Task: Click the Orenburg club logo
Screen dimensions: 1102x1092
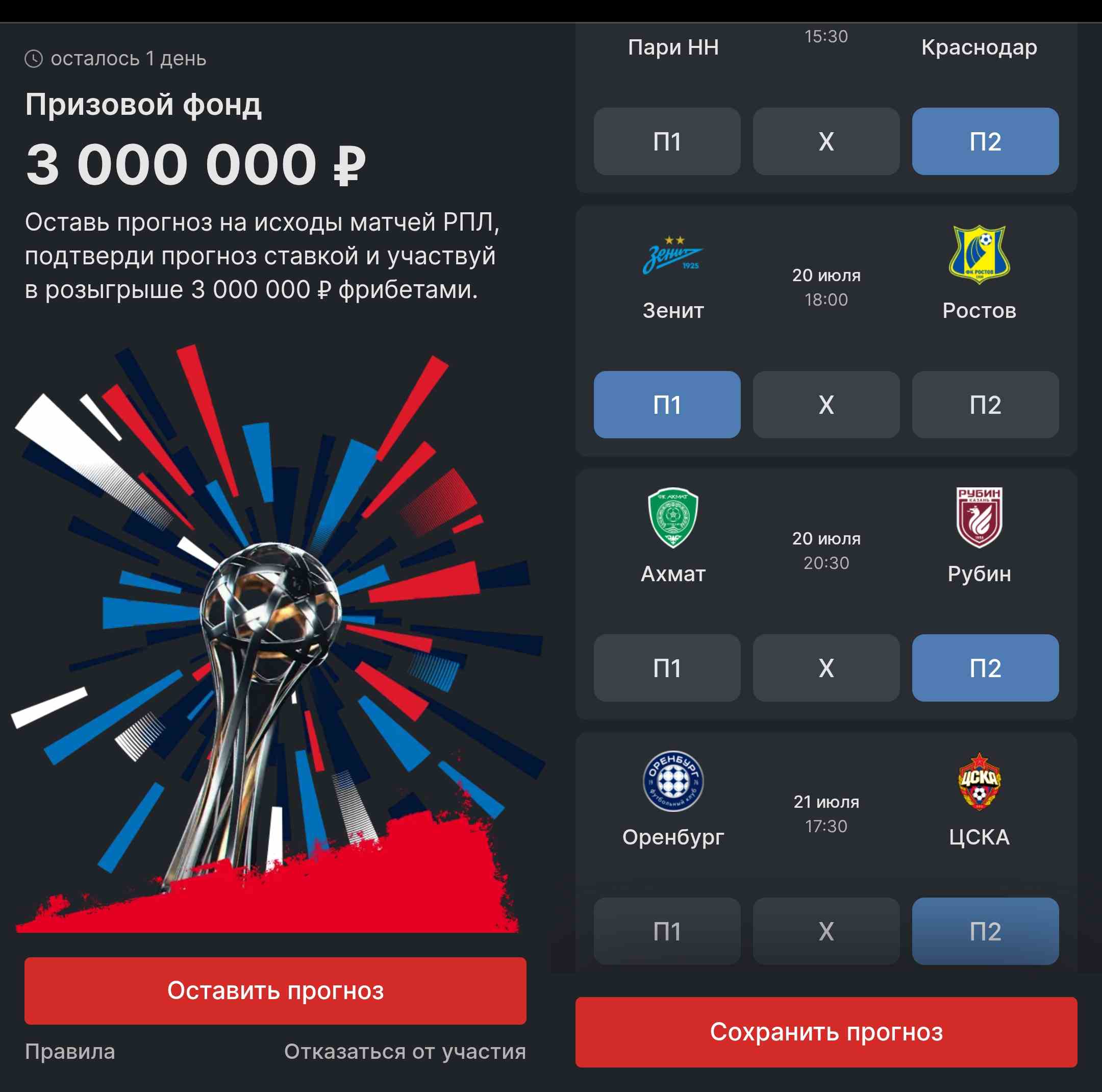Action: 673,781
